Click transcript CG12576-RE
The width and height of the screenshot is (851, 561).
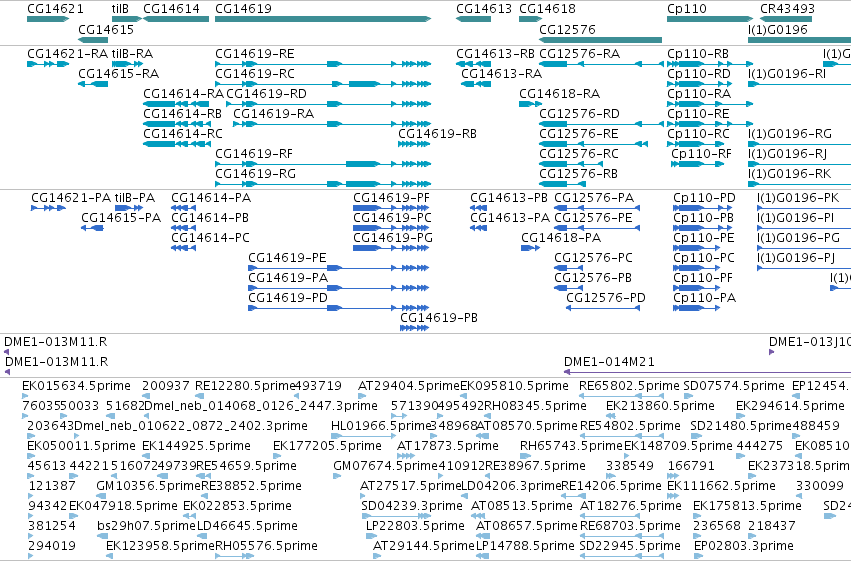(x=579, y=134)
